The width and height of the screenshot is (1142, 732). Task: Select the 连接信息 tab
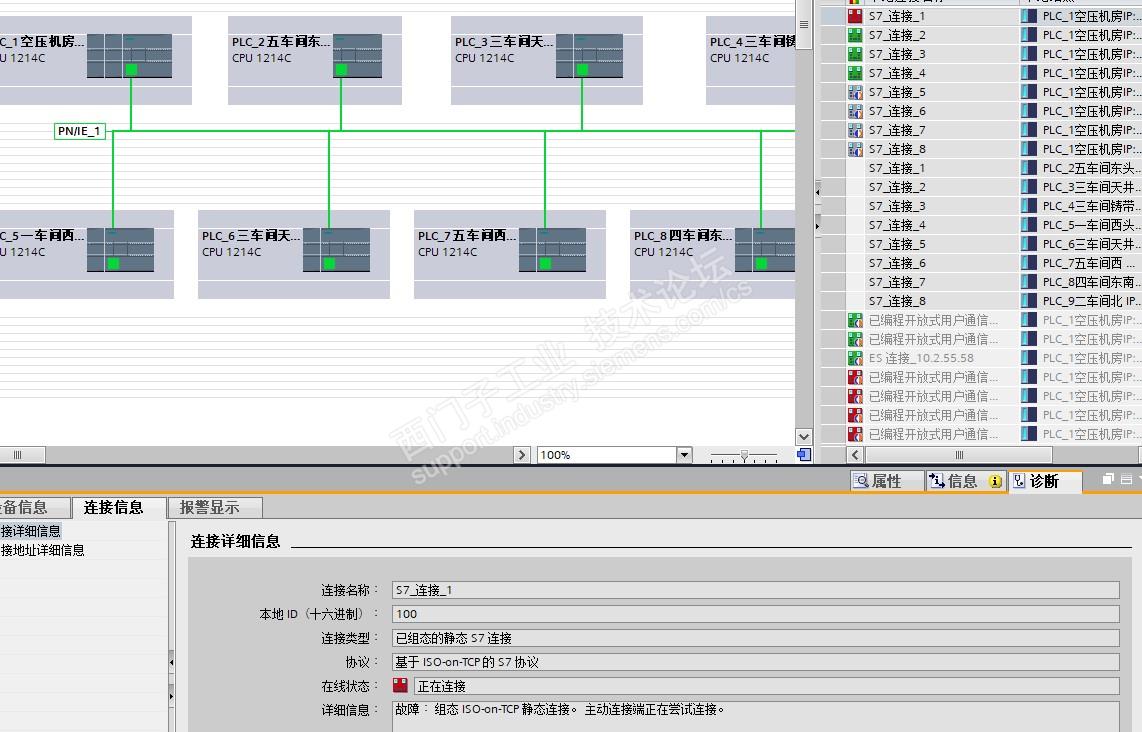pos(119,507)
